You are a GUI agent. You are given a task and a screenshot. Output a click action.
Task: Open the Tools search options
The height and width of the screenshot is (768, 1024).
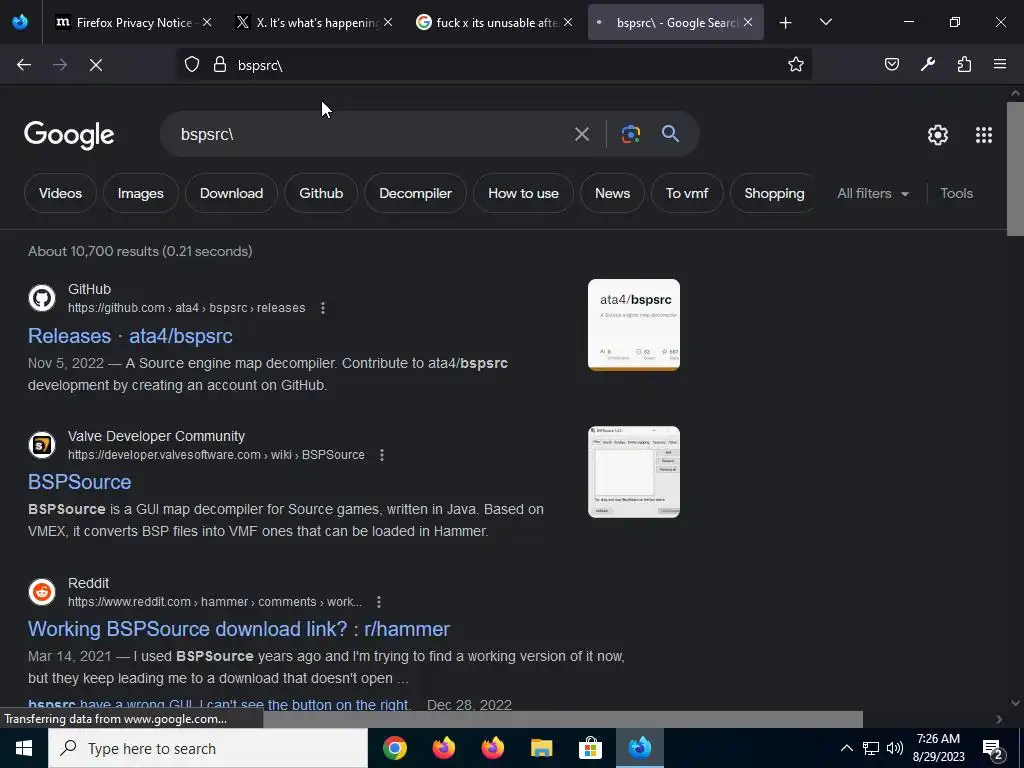click(x=956, y=193)
